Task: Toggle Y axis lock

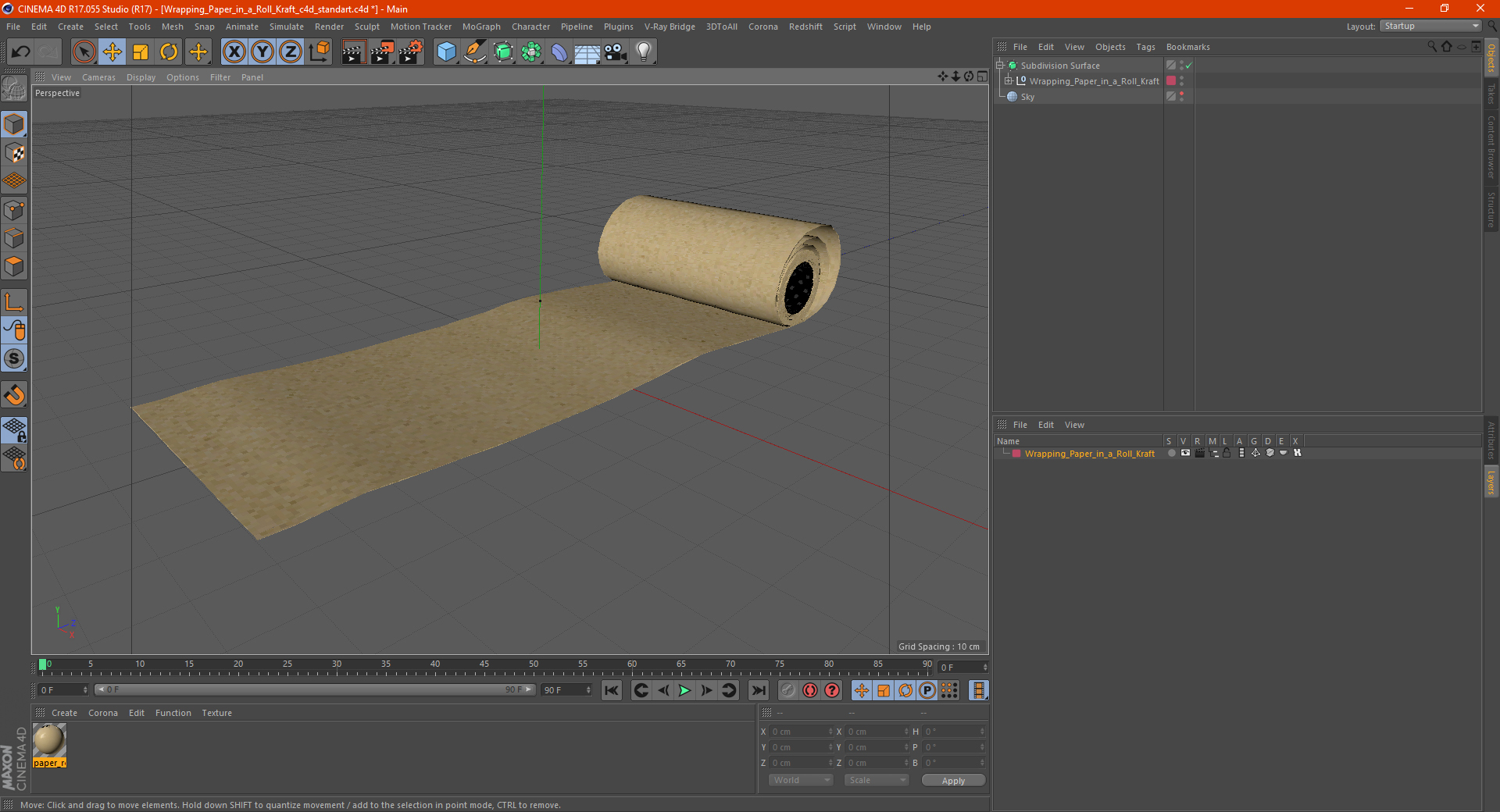Action: 262,52
